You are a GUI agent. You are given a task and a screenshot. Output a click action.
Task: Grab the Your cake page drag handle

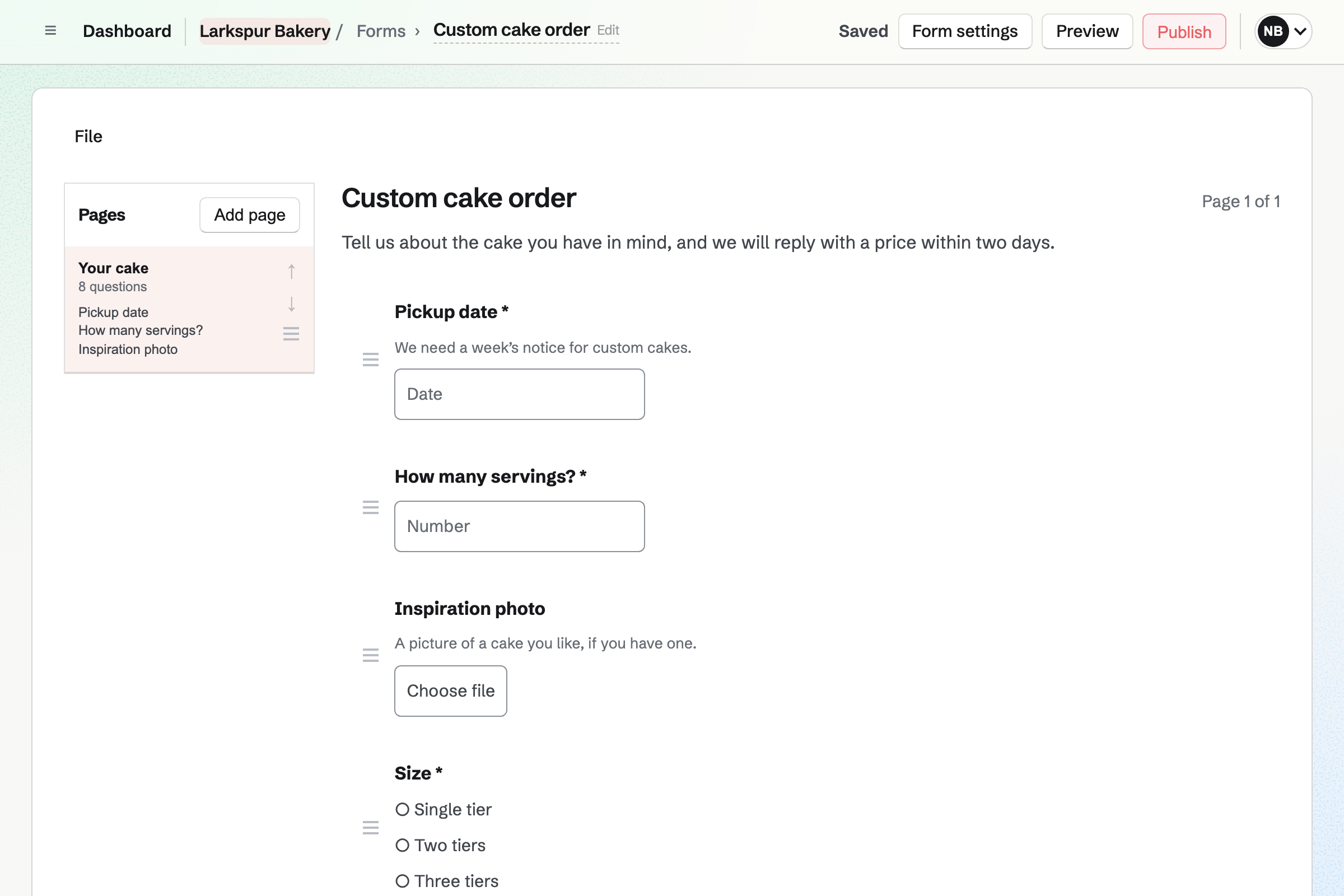[291, 334]
